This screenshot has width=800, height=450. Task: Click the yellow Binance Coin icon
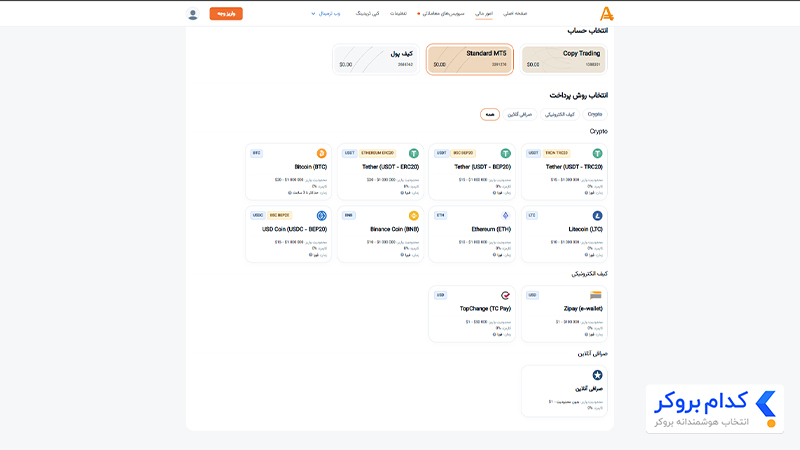pyautogui.click(x=413, y=215)
